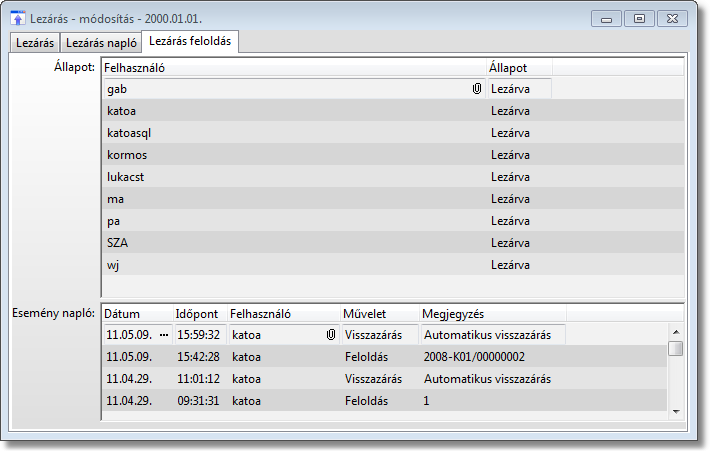The image size is (710, 453).
Task: Click the Állapot column header
Action: (x=519, y=68)
